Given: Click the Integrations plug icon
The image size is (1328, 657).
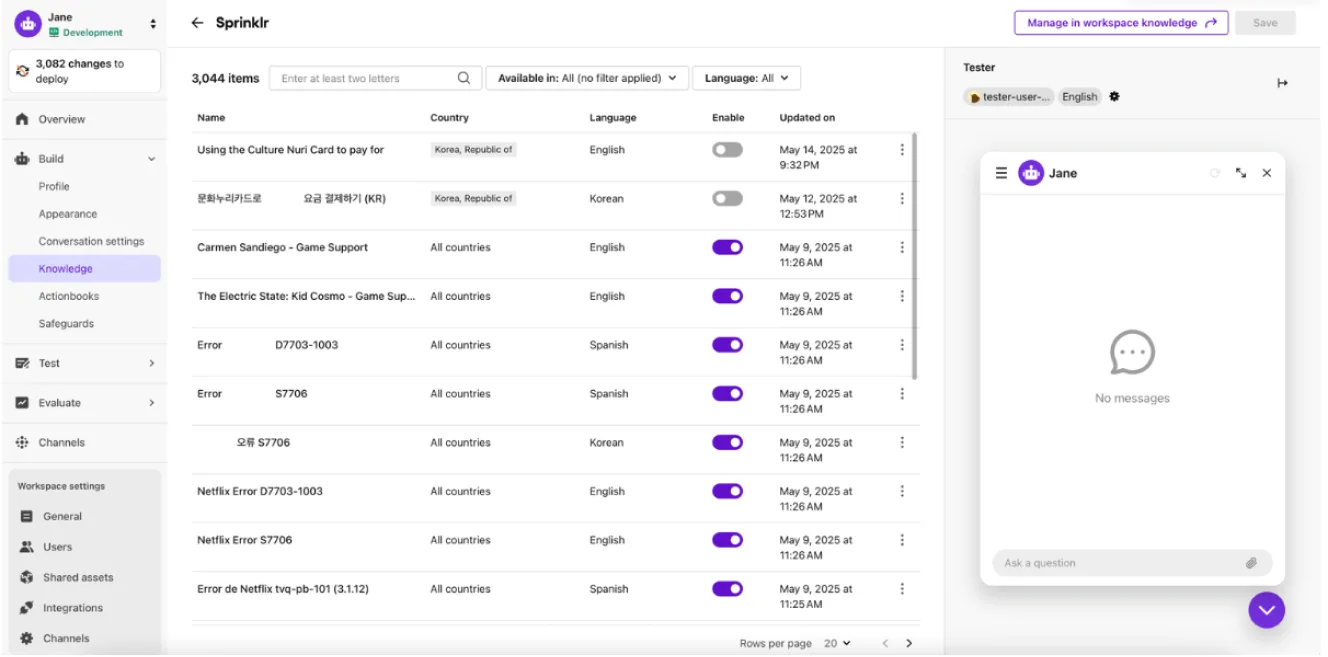Looking at the screenshot, I should pyautogui.click(x=27, y=608).
